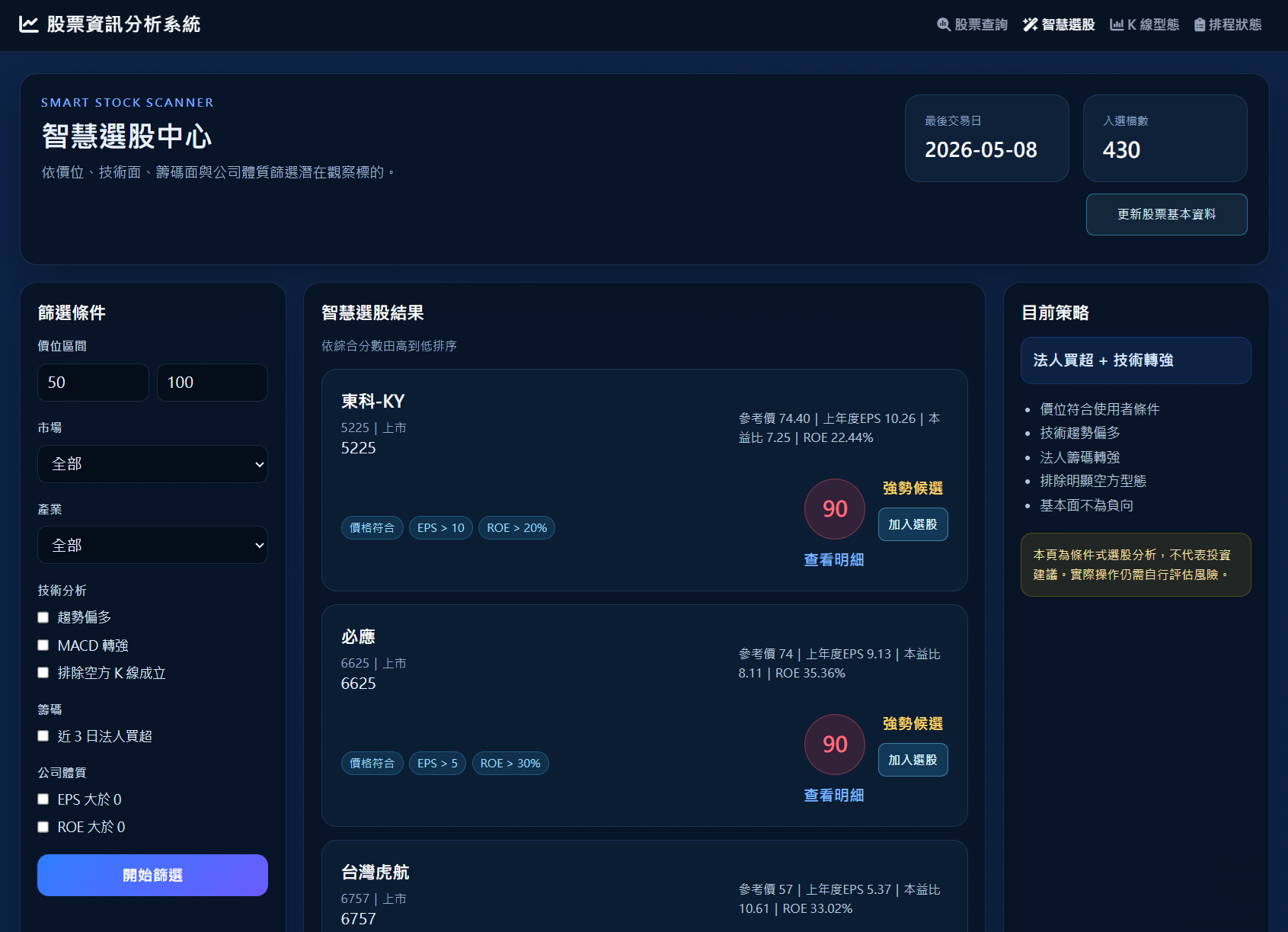Click the 法人買超 + 技術轉強 strategy box
Screen dimensions: 1288x932
pyautogui.click(x=1136, y=360)
